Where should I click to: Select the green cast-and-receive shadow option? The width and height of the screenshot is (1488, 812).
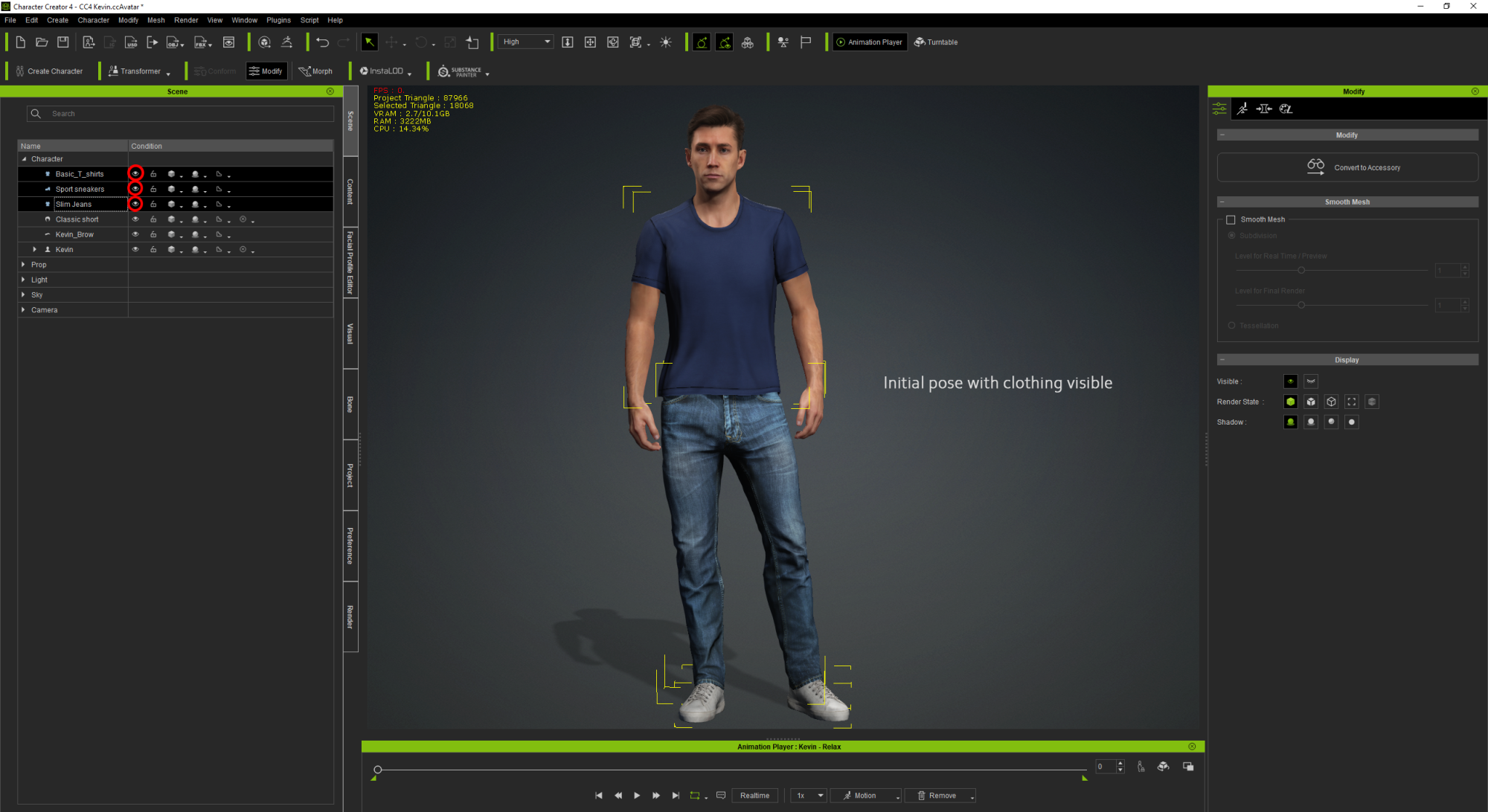(1291, 422)
